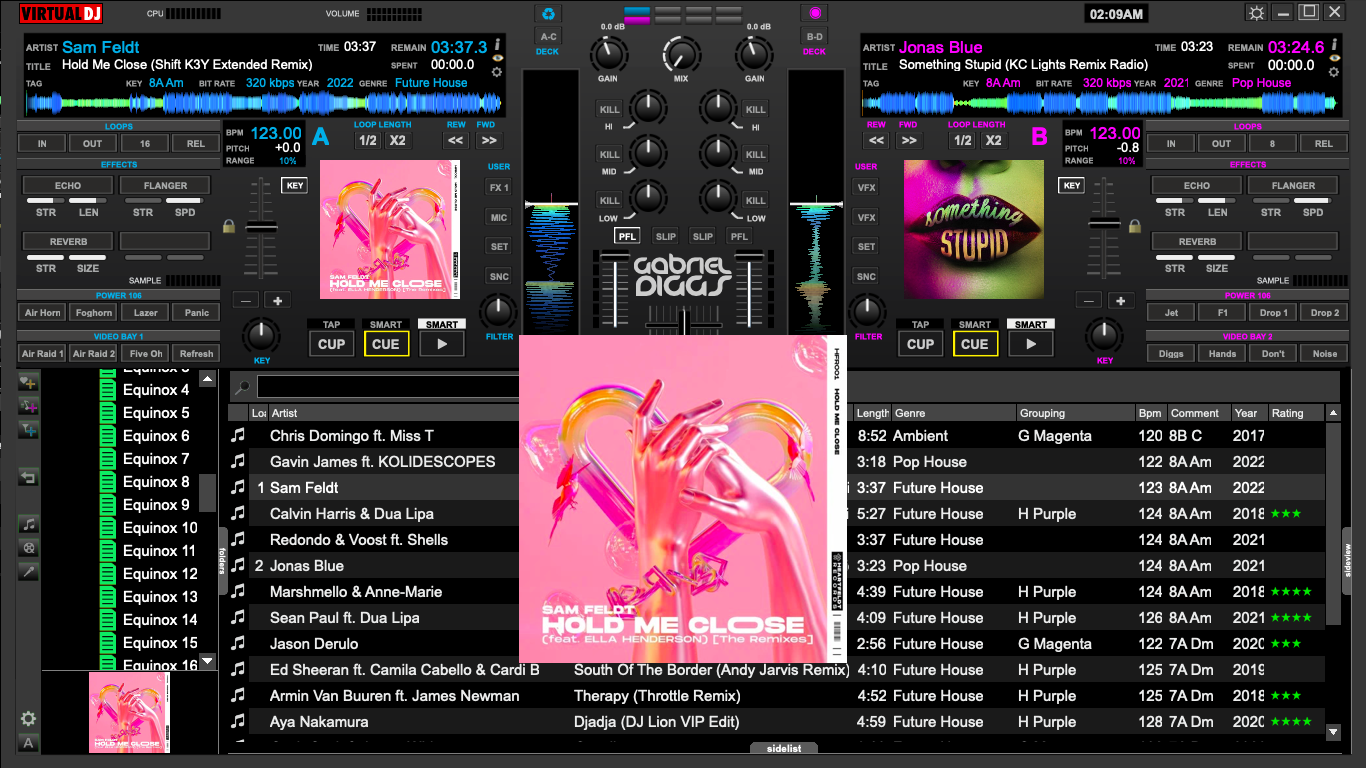Click deck A pitch plus button

277,301
